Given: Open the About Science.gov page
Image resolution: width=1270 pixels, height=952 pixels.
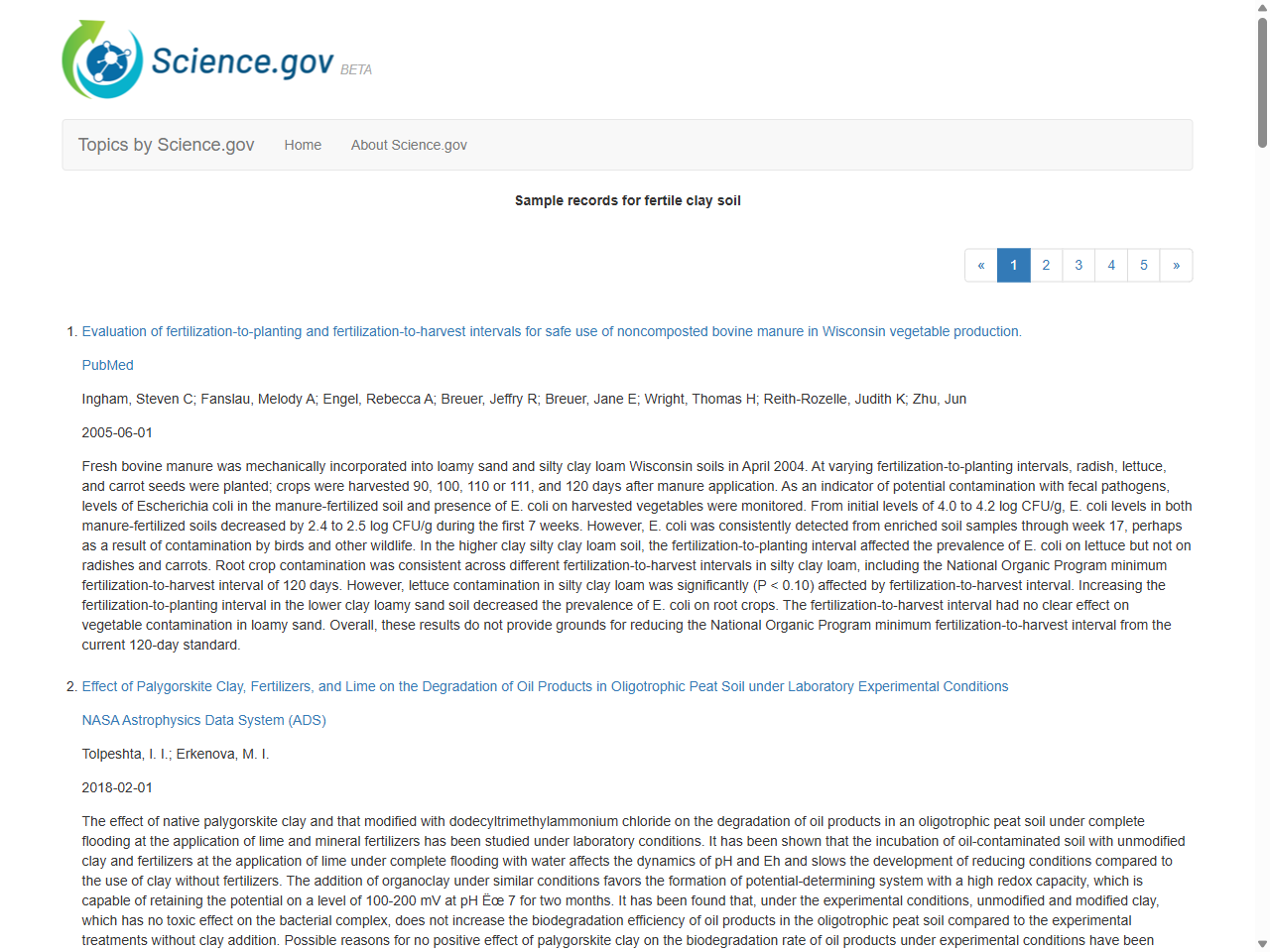Looking at the screenshot, I should 409,145.
